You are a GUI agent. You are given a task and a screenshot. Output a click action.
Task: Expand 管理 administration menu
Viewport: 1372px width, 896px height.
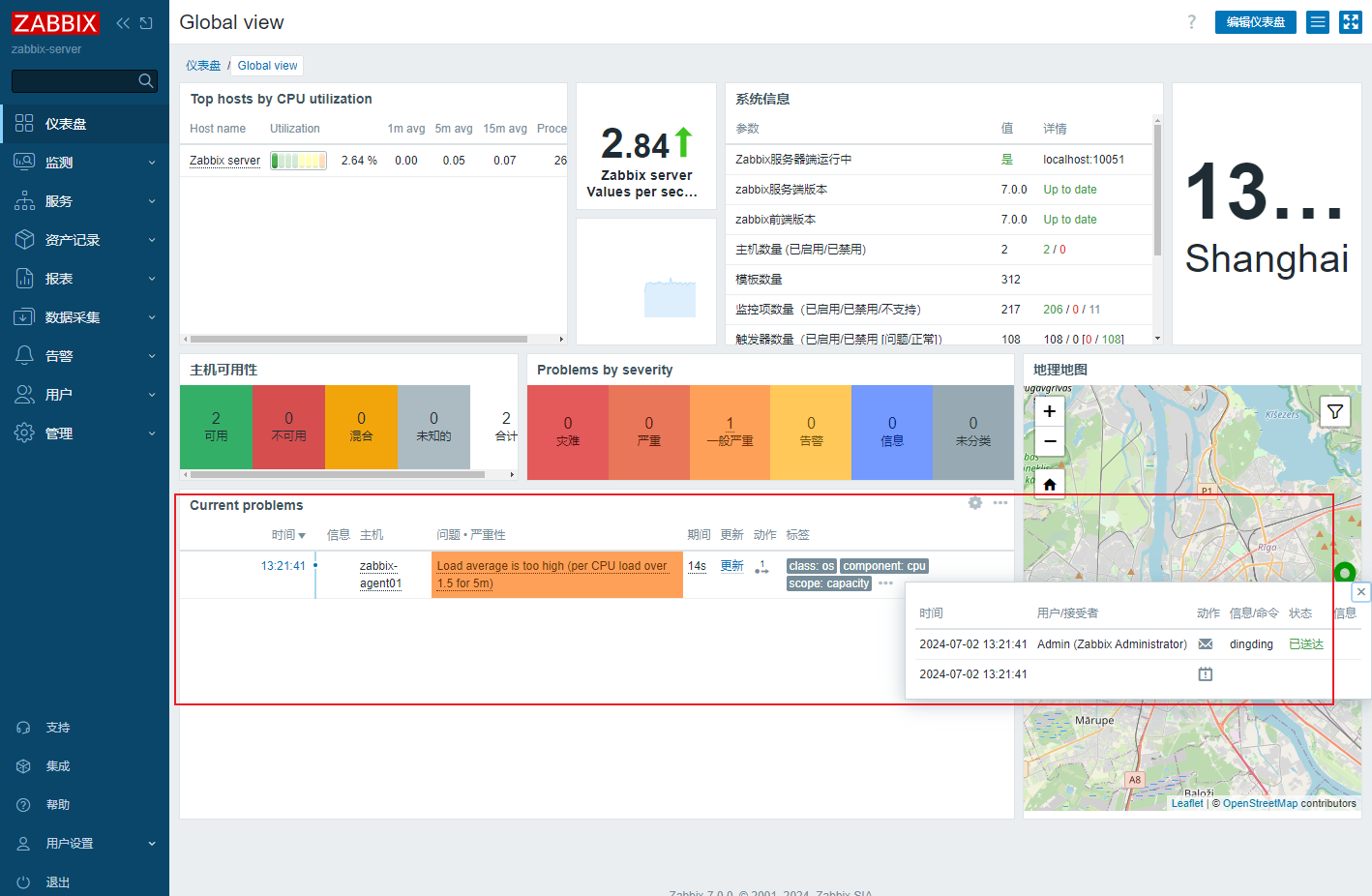(x=84, y=433)
